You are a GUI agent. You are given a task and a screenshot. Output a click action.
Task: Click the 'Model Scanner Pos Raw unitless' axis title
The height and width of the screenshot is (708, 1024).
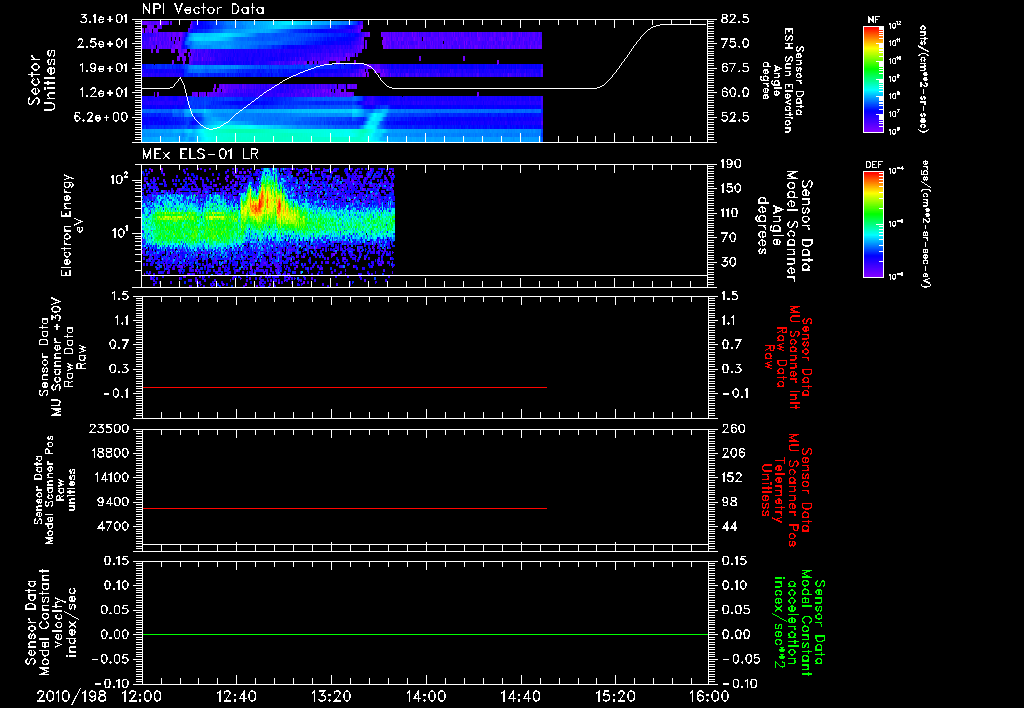(x=55, y=490)
